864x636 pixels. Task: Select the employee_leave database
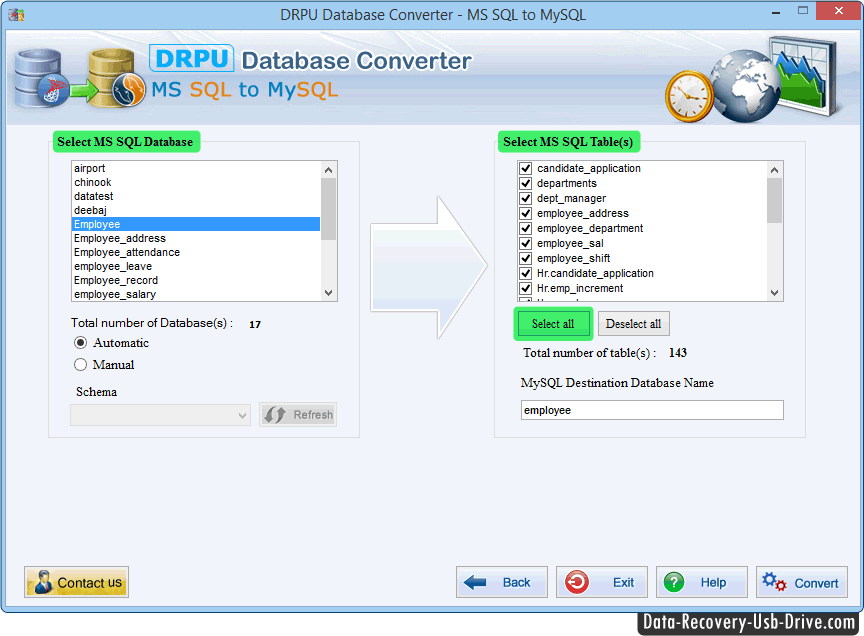click(196, 266)
